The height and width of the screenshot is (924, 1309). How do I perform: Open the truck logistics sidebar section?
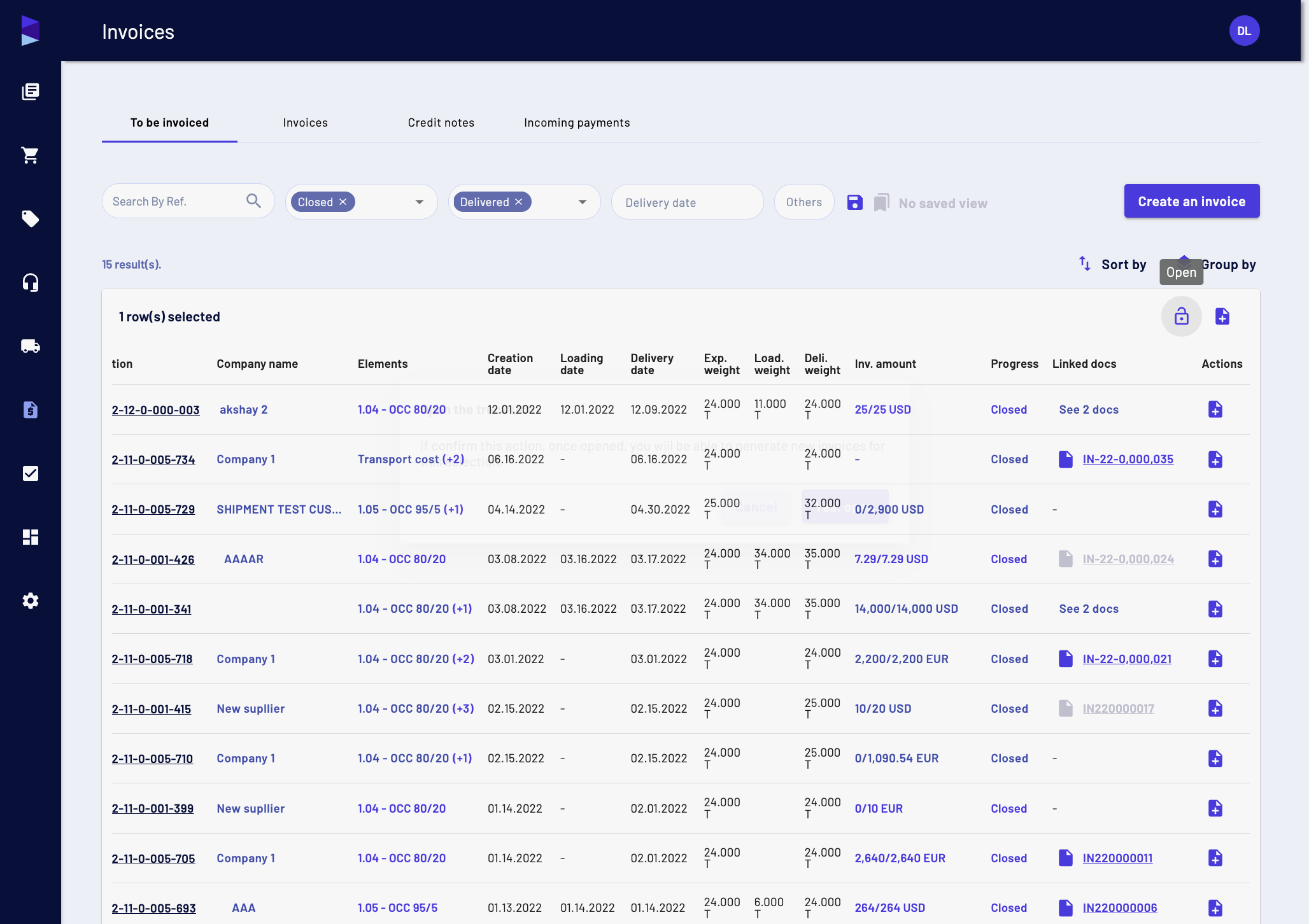pyautogui.click(x=31, y=346)
